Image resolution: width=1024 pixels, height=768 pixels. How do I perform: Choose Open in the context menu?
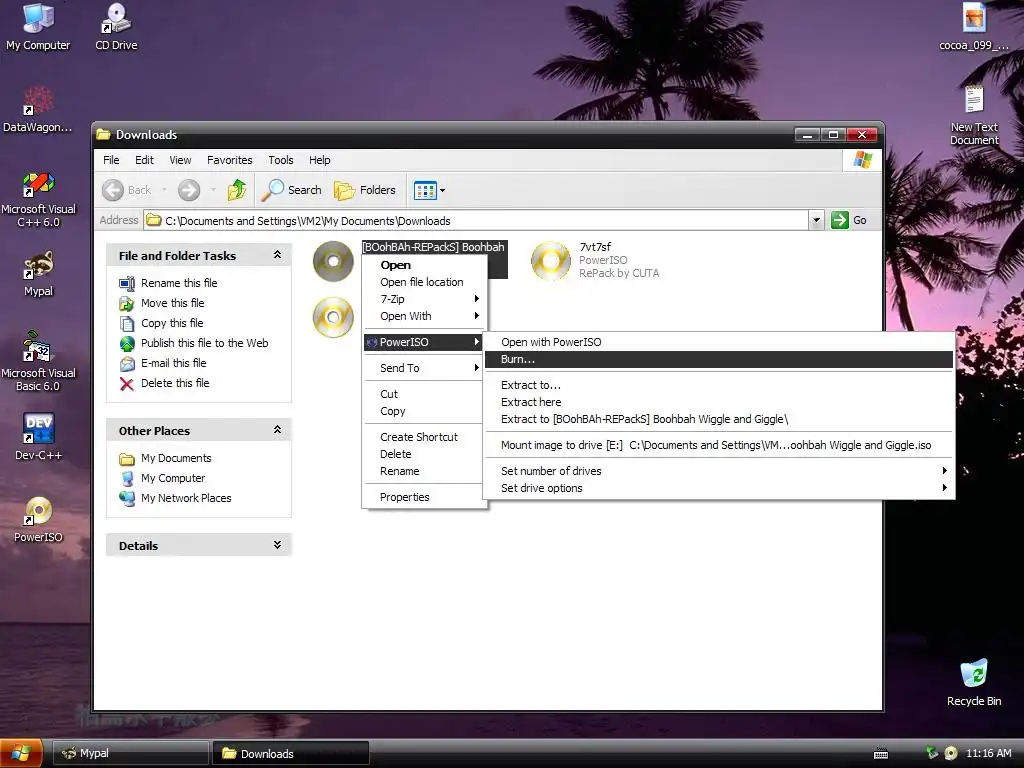[424, 265]
